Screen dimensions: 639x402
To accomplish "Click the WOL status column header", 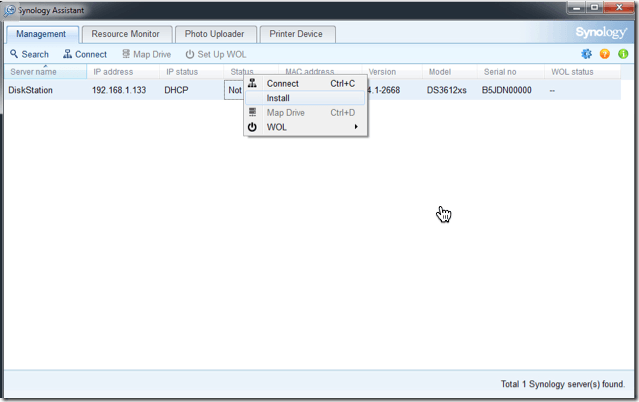I will (x=582, y=72).
